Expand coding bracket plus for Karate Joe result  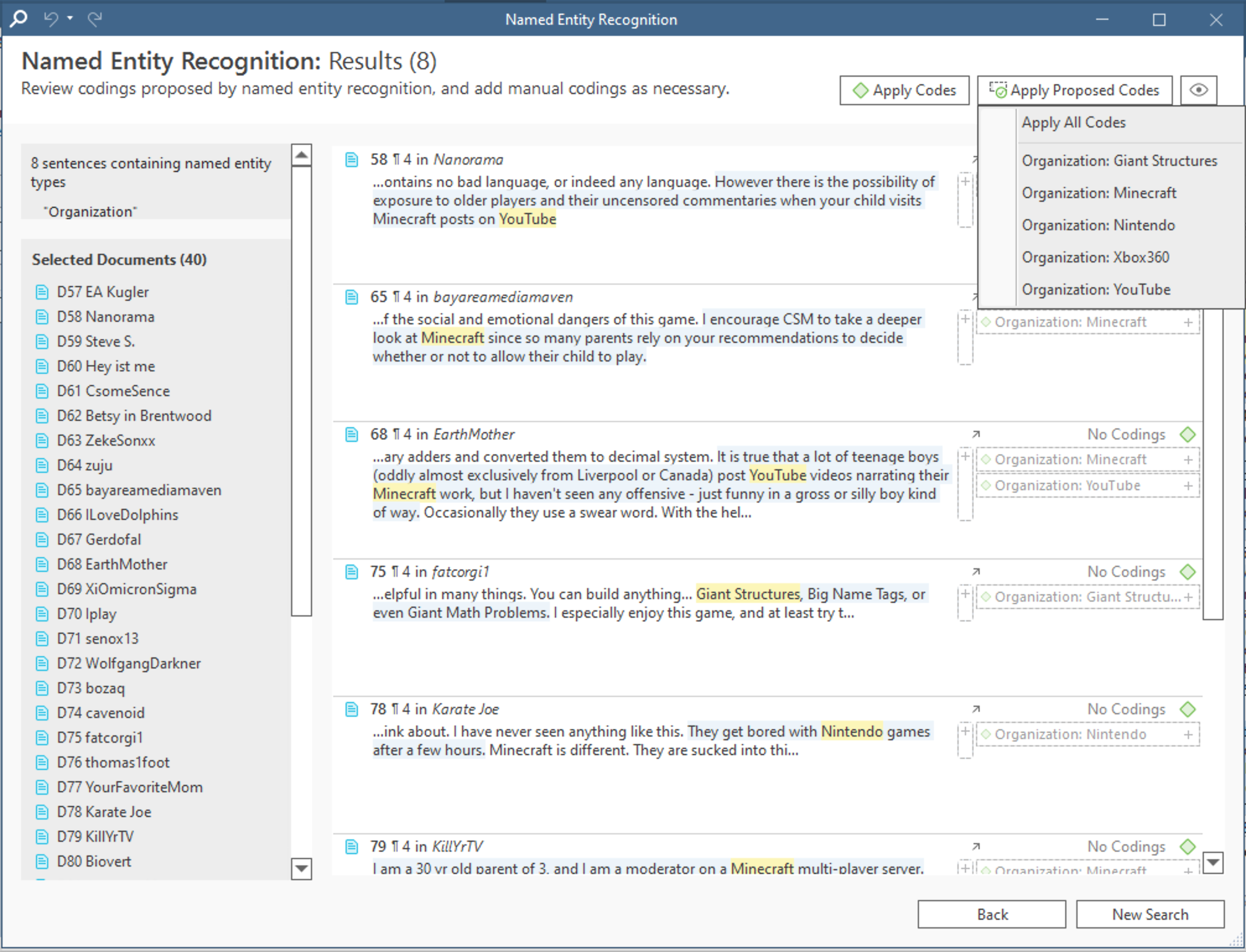click(965, 731)
